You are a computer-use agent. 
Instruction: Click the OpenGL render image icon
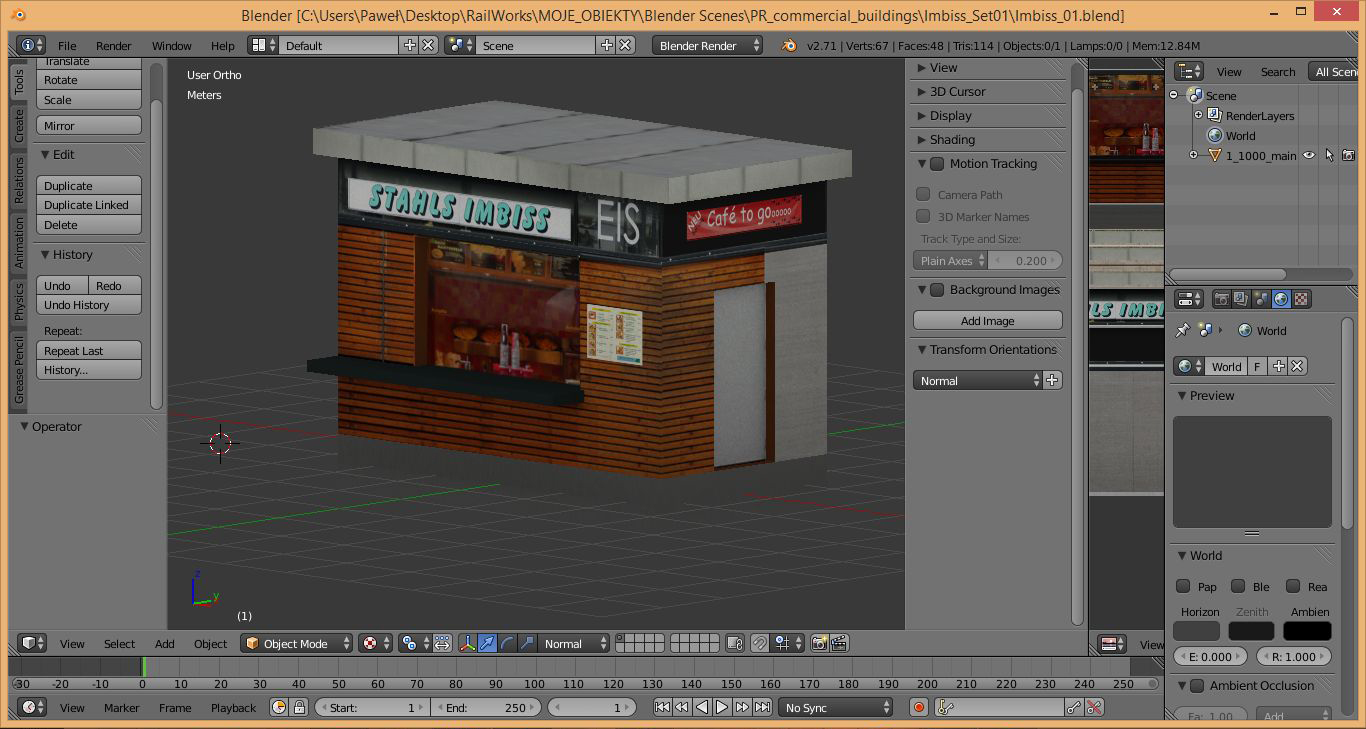(819, 643)
